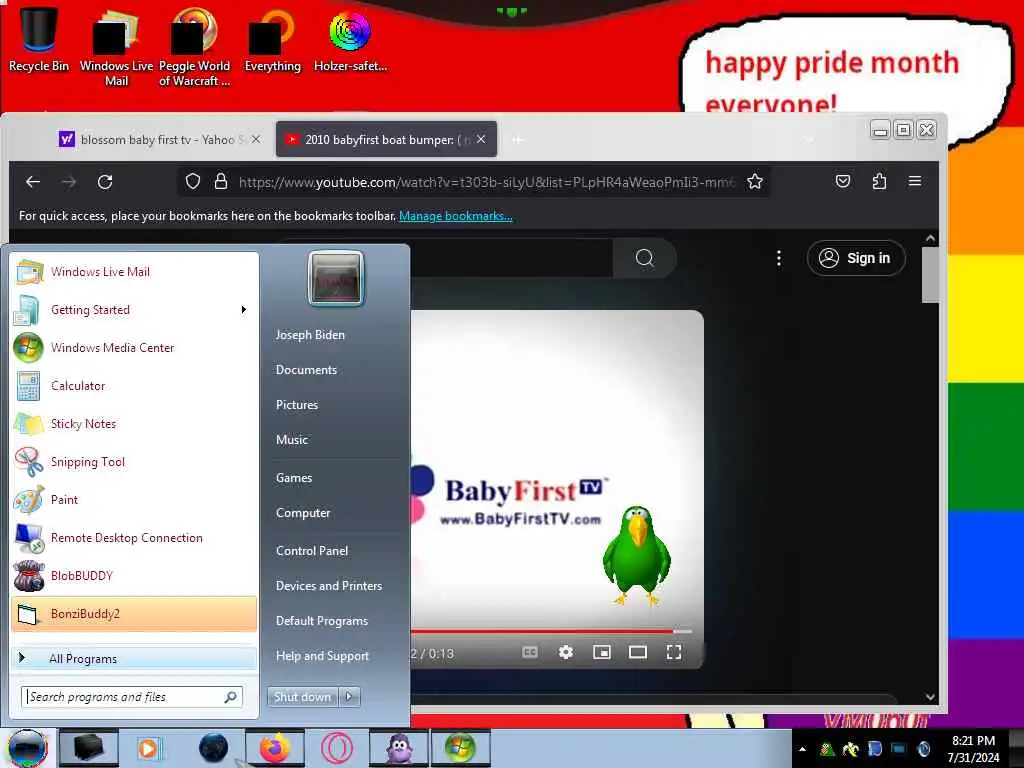The image size is (1024, 768).
Task: Click purple Bonzi gorilla taskbar icon
Action: click(399, 748)
